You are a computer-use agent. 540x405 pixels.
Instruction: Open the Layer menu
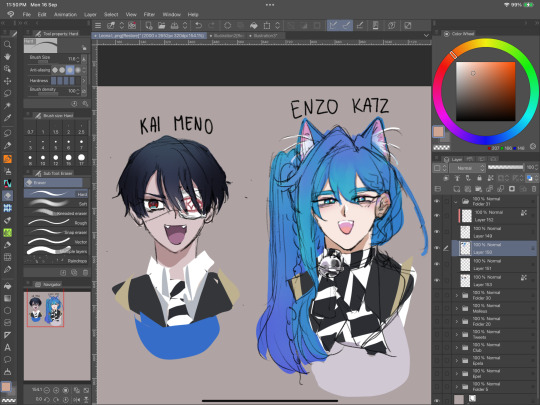[x=90, y=14]
